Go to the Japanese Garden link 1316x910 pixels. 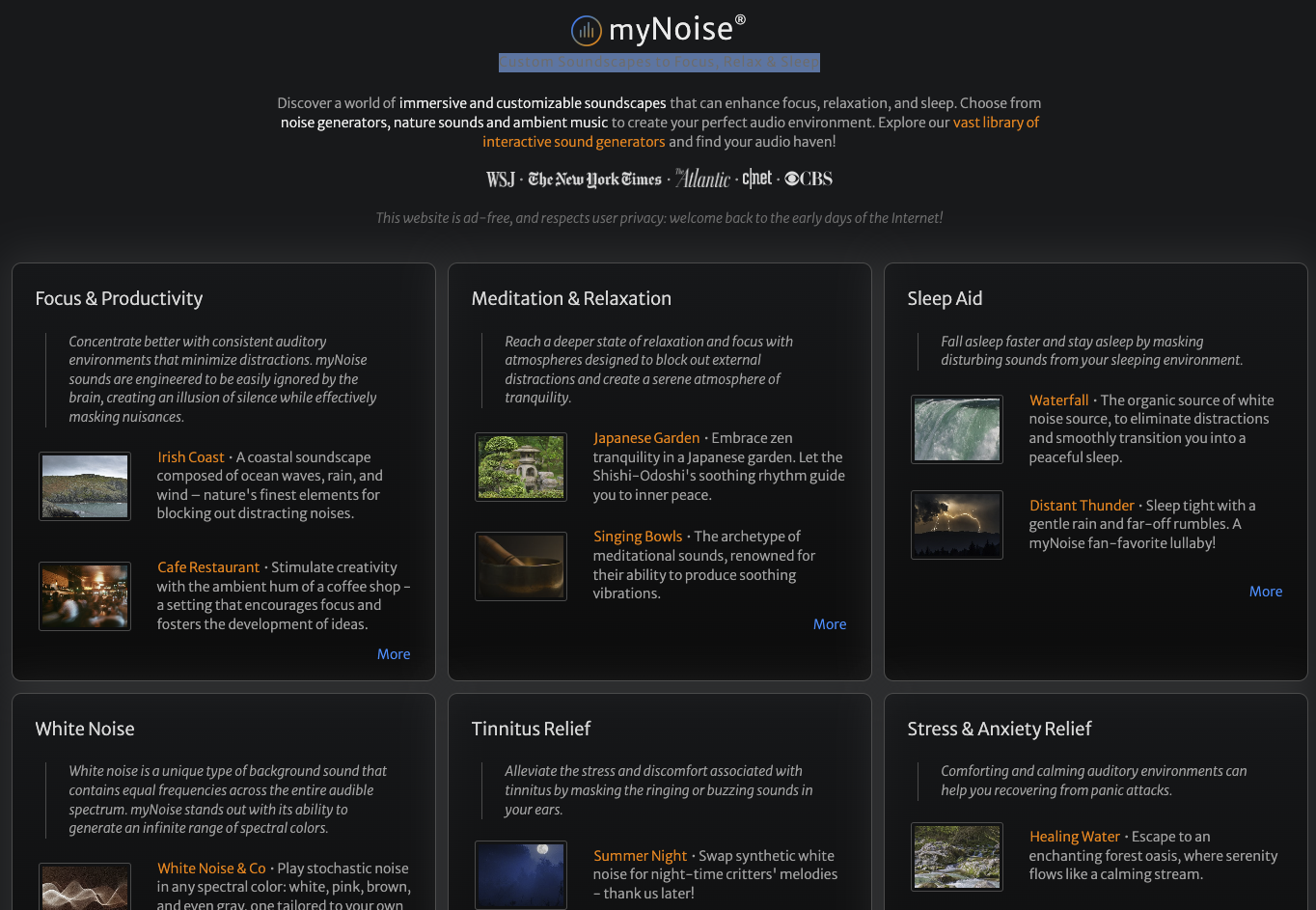click(646, 438)
